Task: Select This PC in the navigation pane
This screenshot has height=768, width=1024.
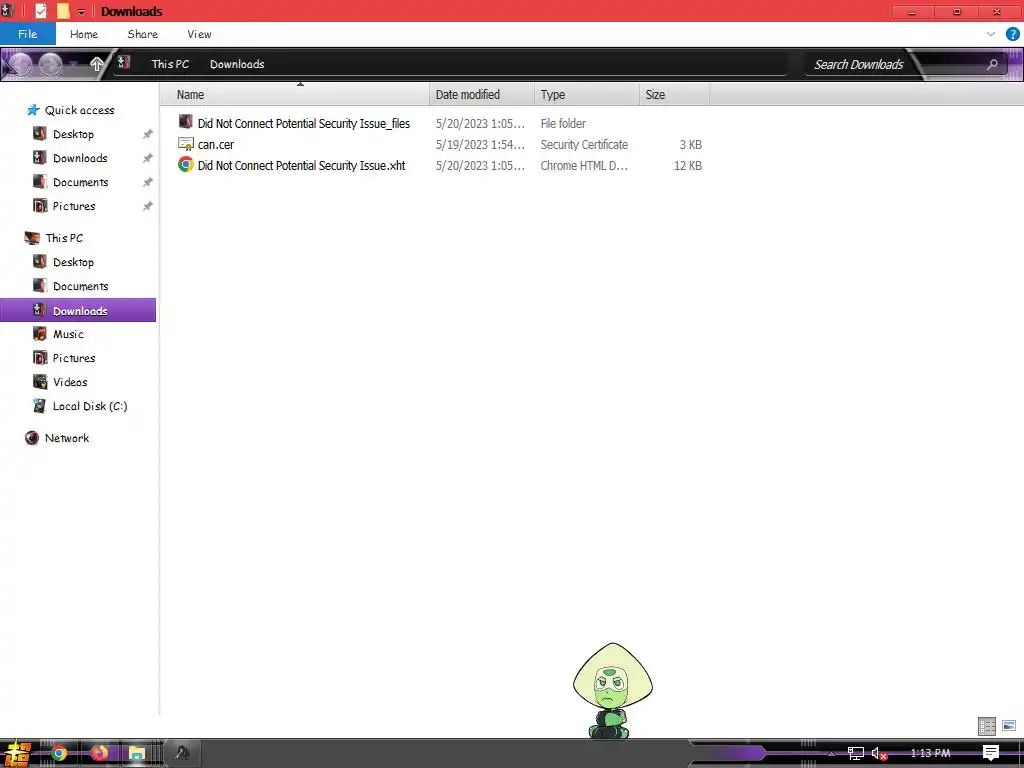Action: [x=64, y=238]
